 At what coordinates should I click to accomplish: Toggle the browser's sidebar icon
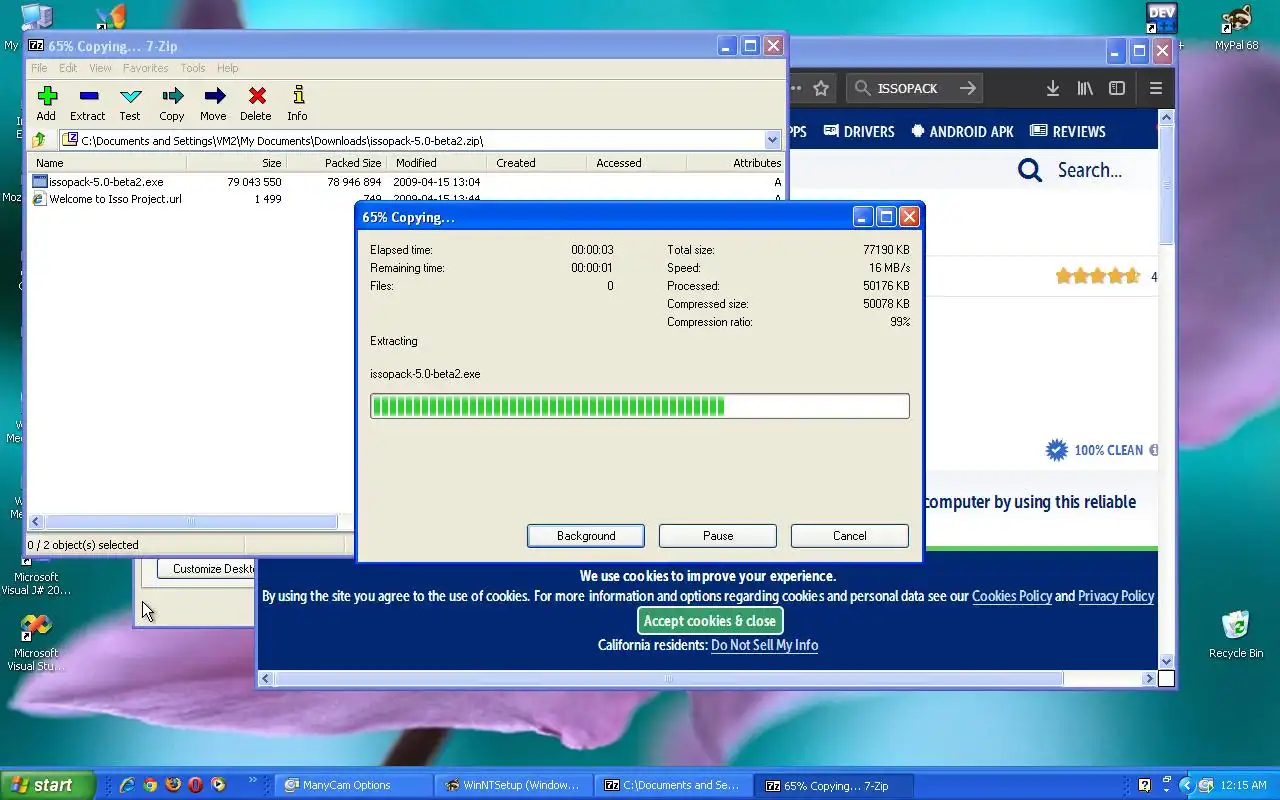pos(1117,88)
